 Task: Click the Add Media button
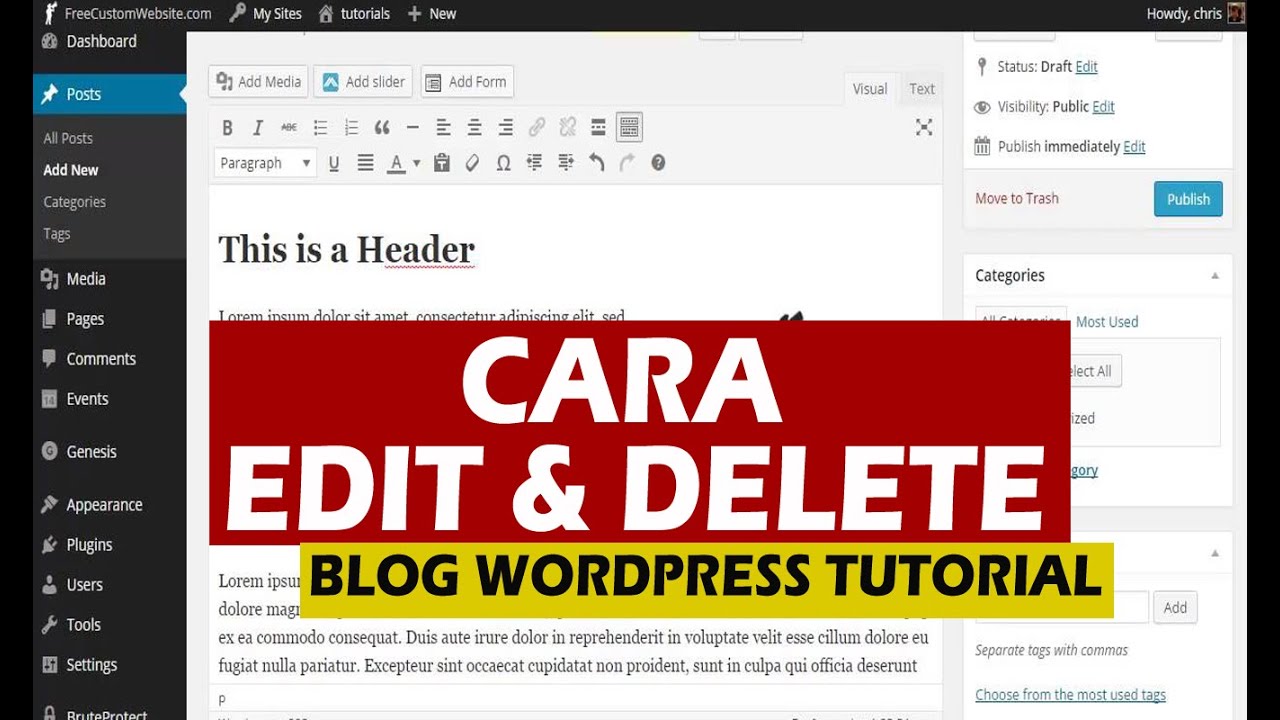(x=258, y=82)
